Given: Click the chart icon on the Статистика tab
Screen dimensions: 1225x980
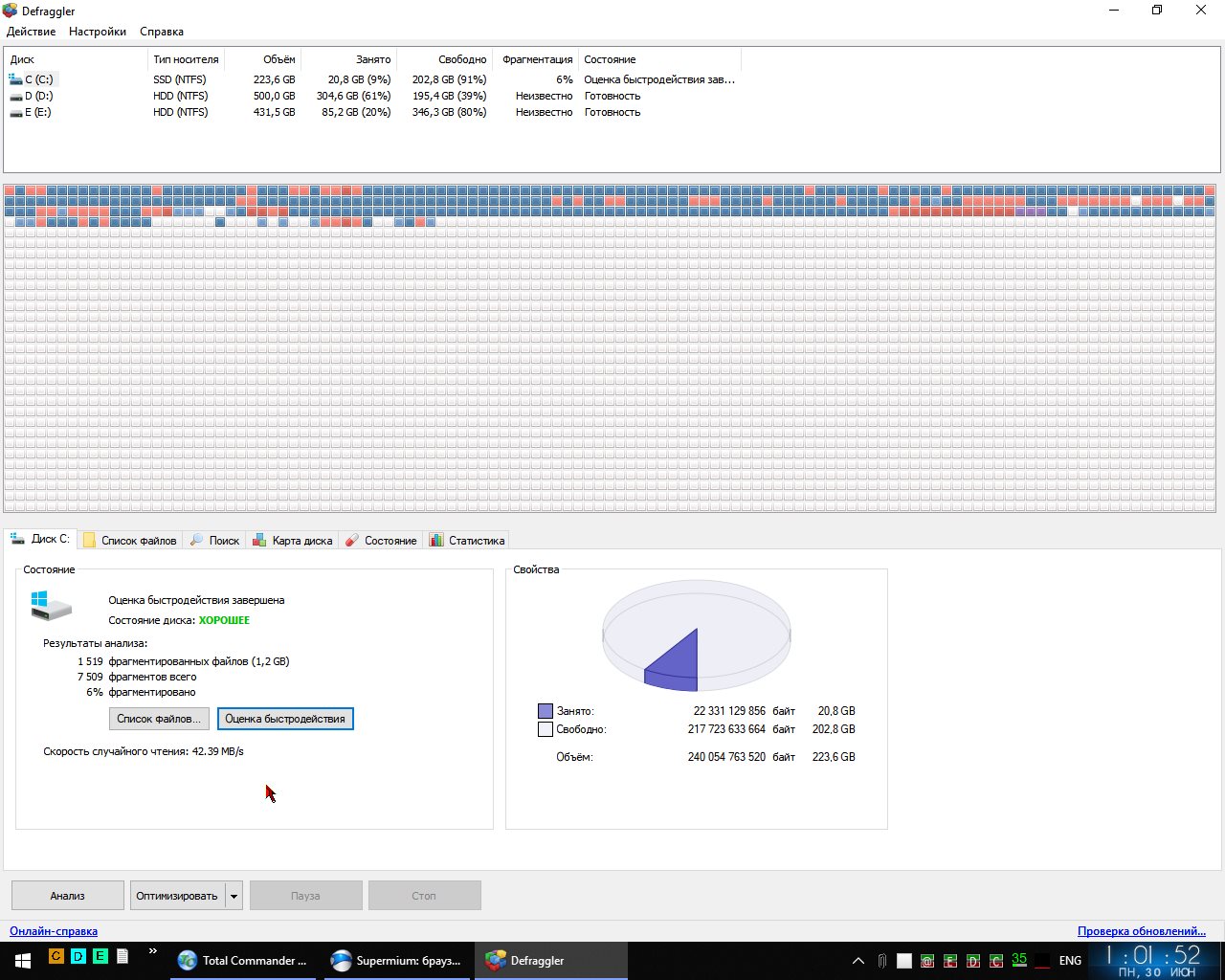Looking at the screenshot, I should [x=436, y=541].
